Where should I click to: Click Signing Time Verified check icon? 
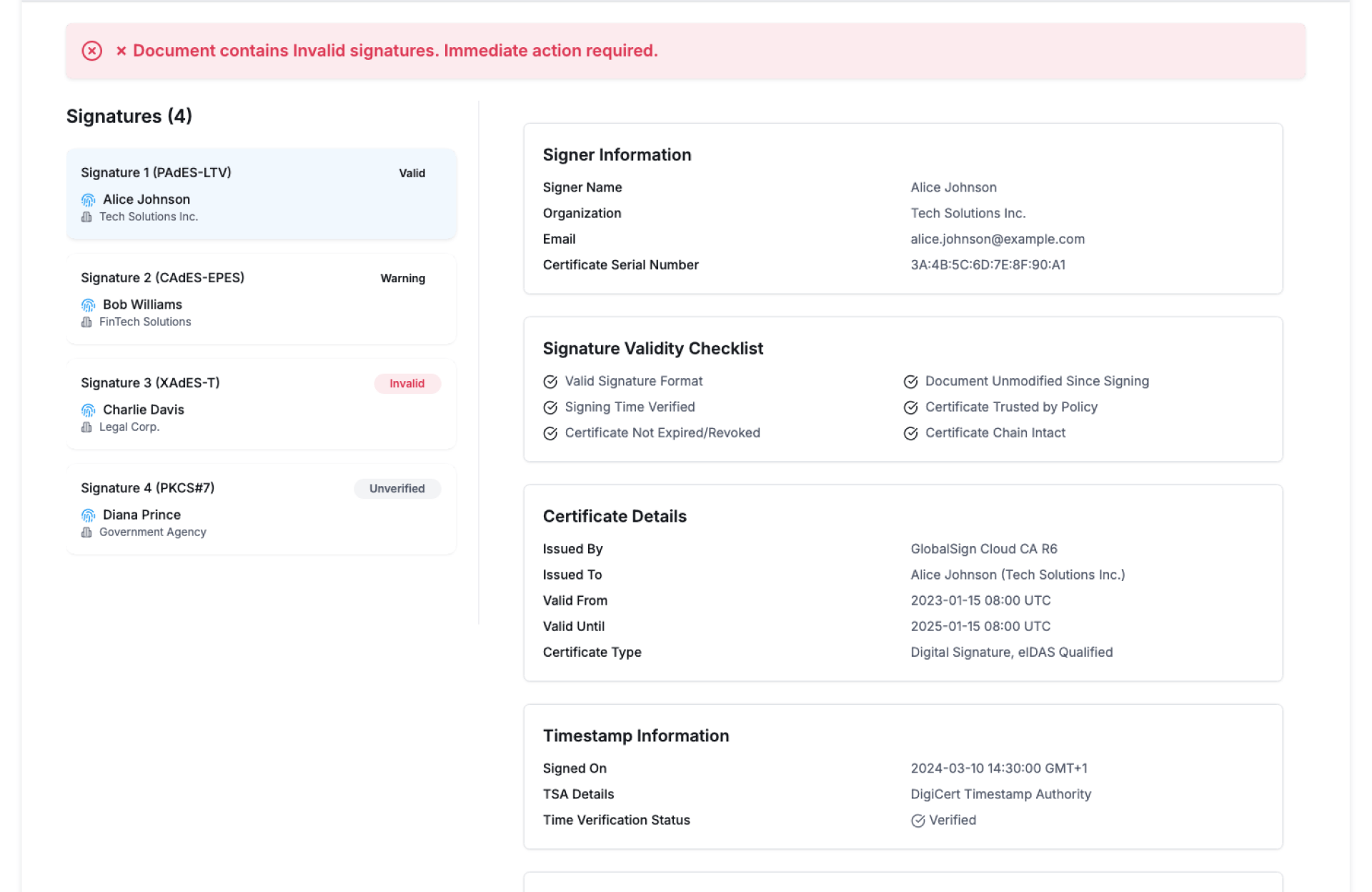coord(550,407)
